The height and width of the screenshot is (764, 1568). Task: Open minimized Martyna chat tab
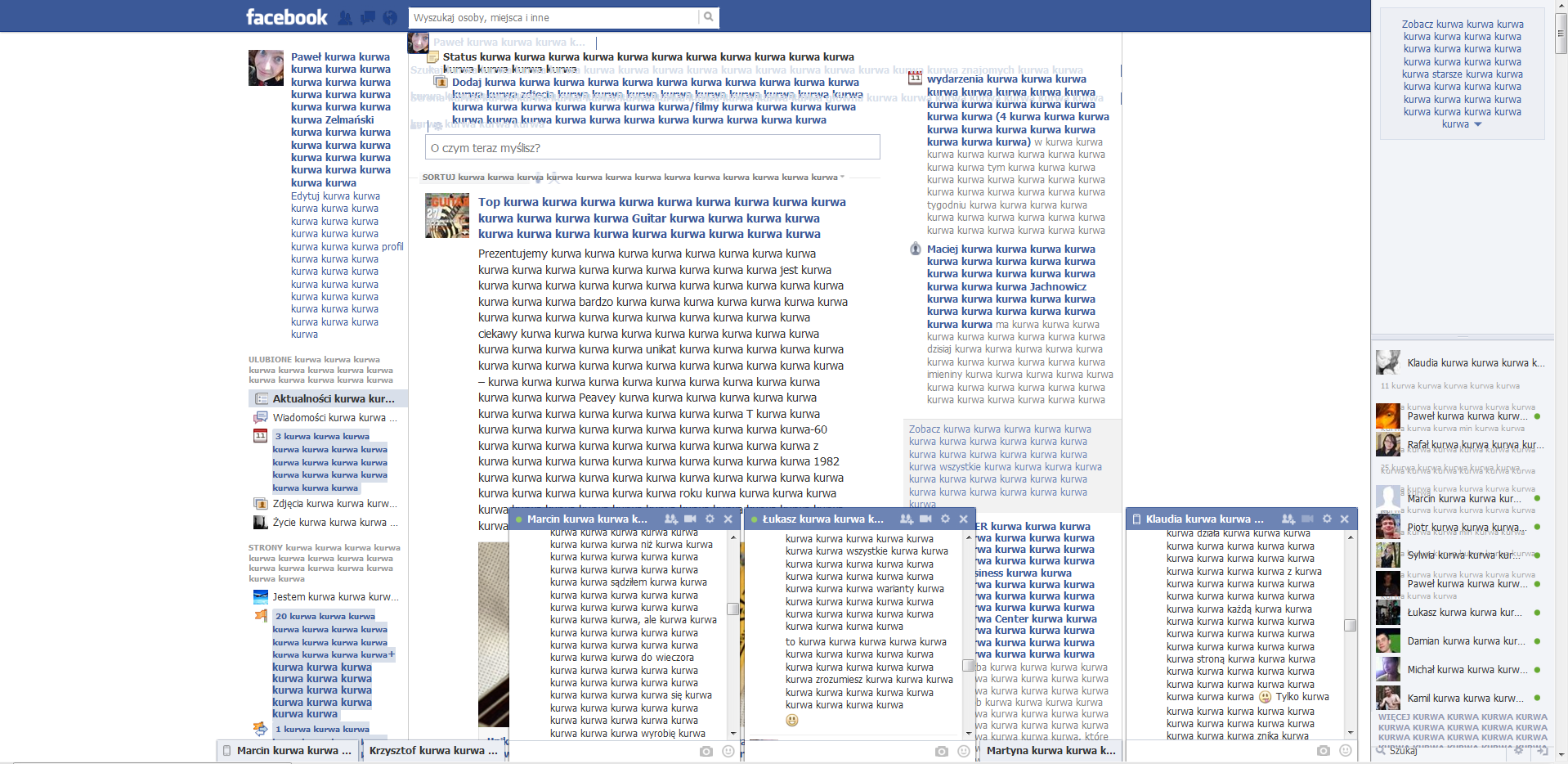click(x=1050, y=750)
